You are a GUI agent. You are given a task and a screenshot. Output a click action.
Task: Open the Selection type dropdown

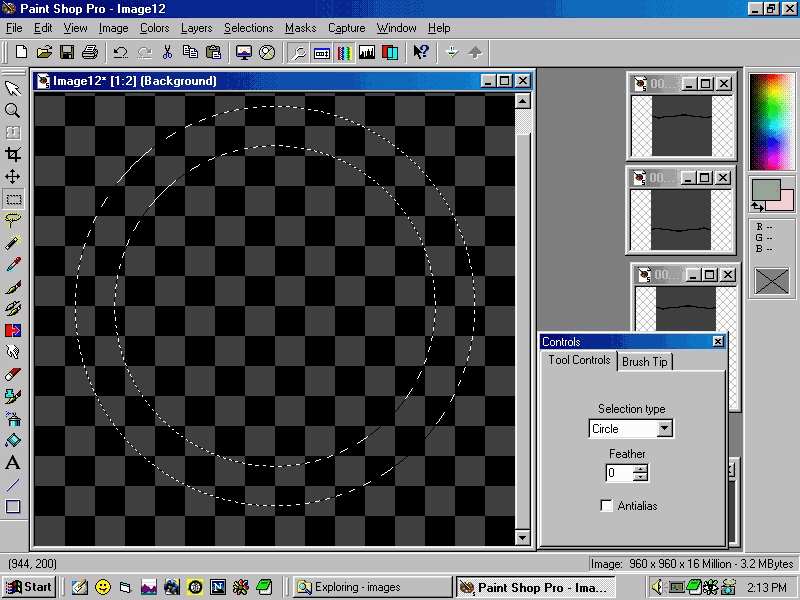664,429
